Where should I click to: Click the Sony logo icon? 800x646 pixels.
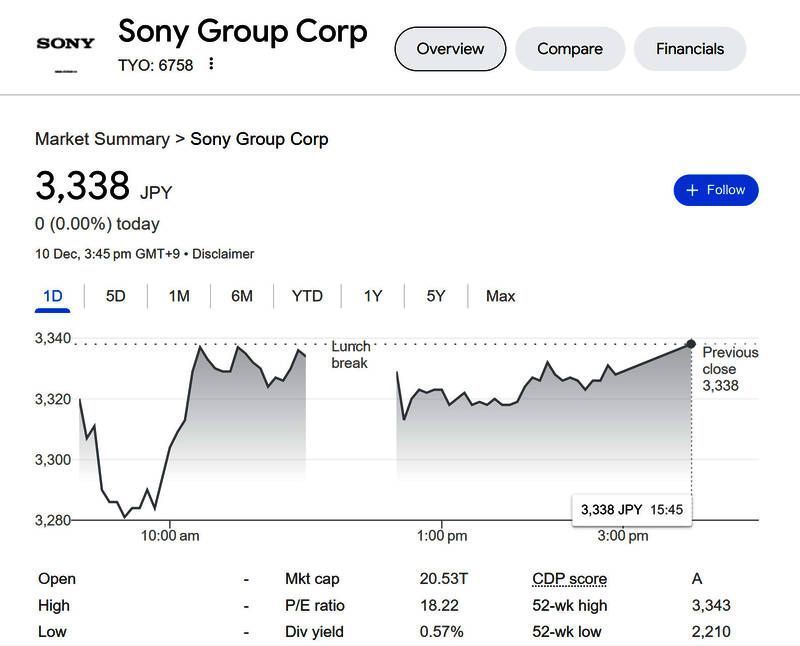[x=65, y=44]
